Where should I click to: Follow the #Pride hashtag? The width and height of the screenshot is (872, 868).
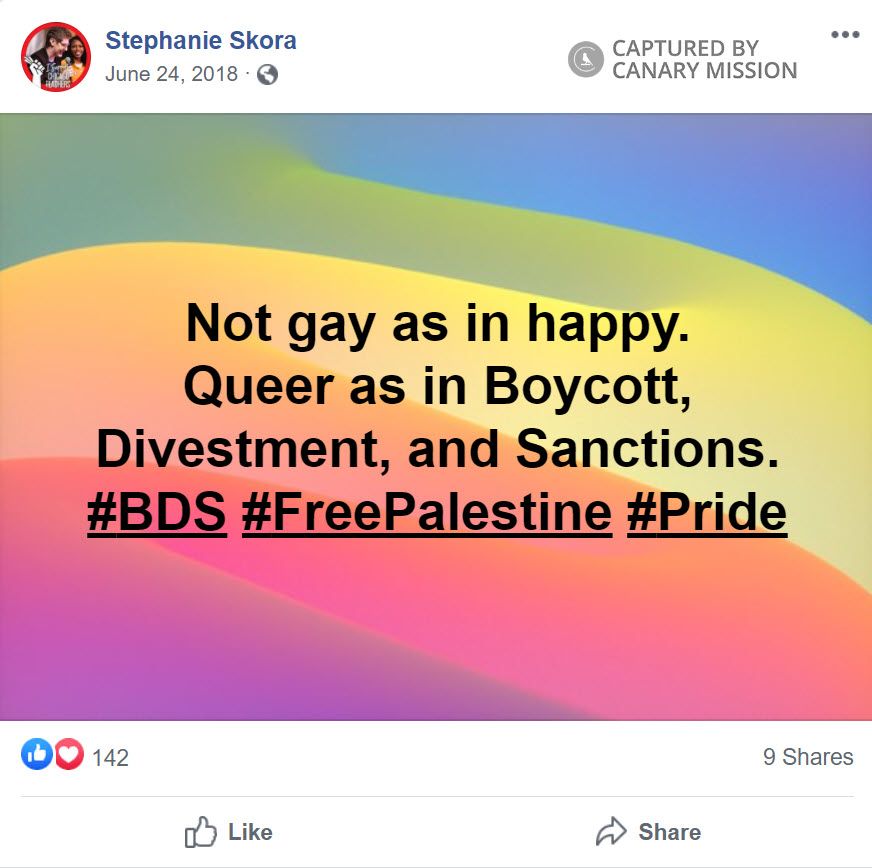click(707, 512)
